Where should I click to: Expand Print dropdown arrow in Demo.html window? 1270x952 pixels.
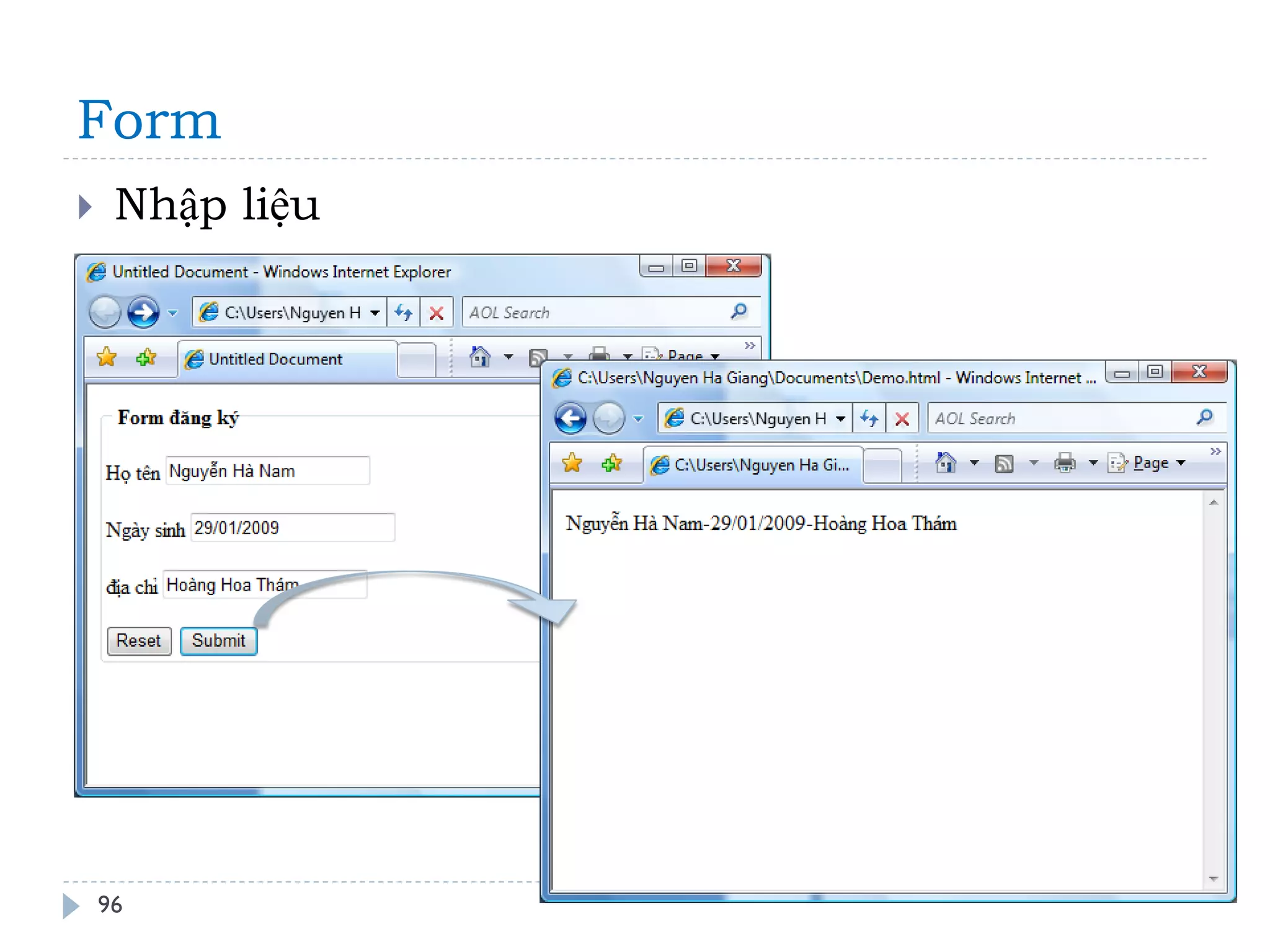[1093, 462]
